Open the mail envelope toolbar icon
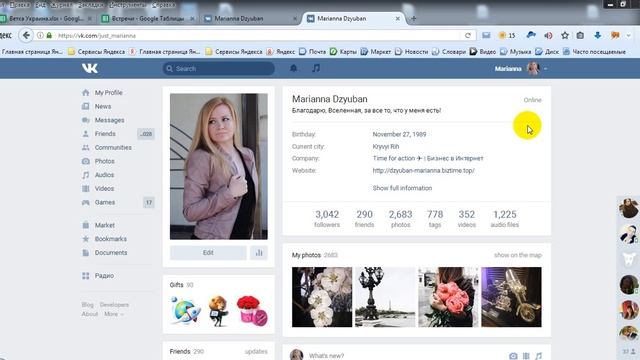 point(486,36)
